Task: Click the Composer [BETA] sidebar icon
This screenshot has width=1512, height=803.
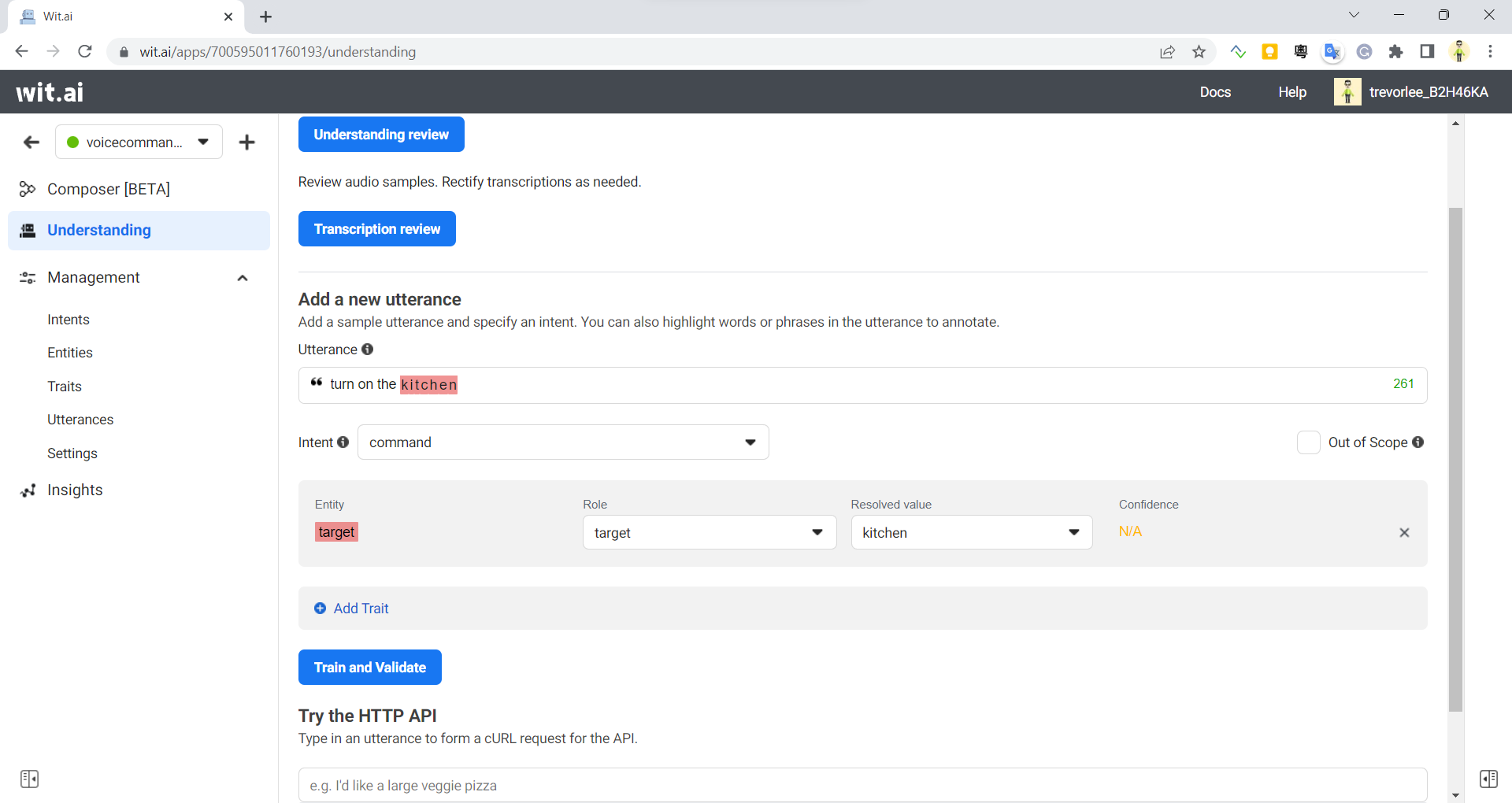Action: click(28, 188)
